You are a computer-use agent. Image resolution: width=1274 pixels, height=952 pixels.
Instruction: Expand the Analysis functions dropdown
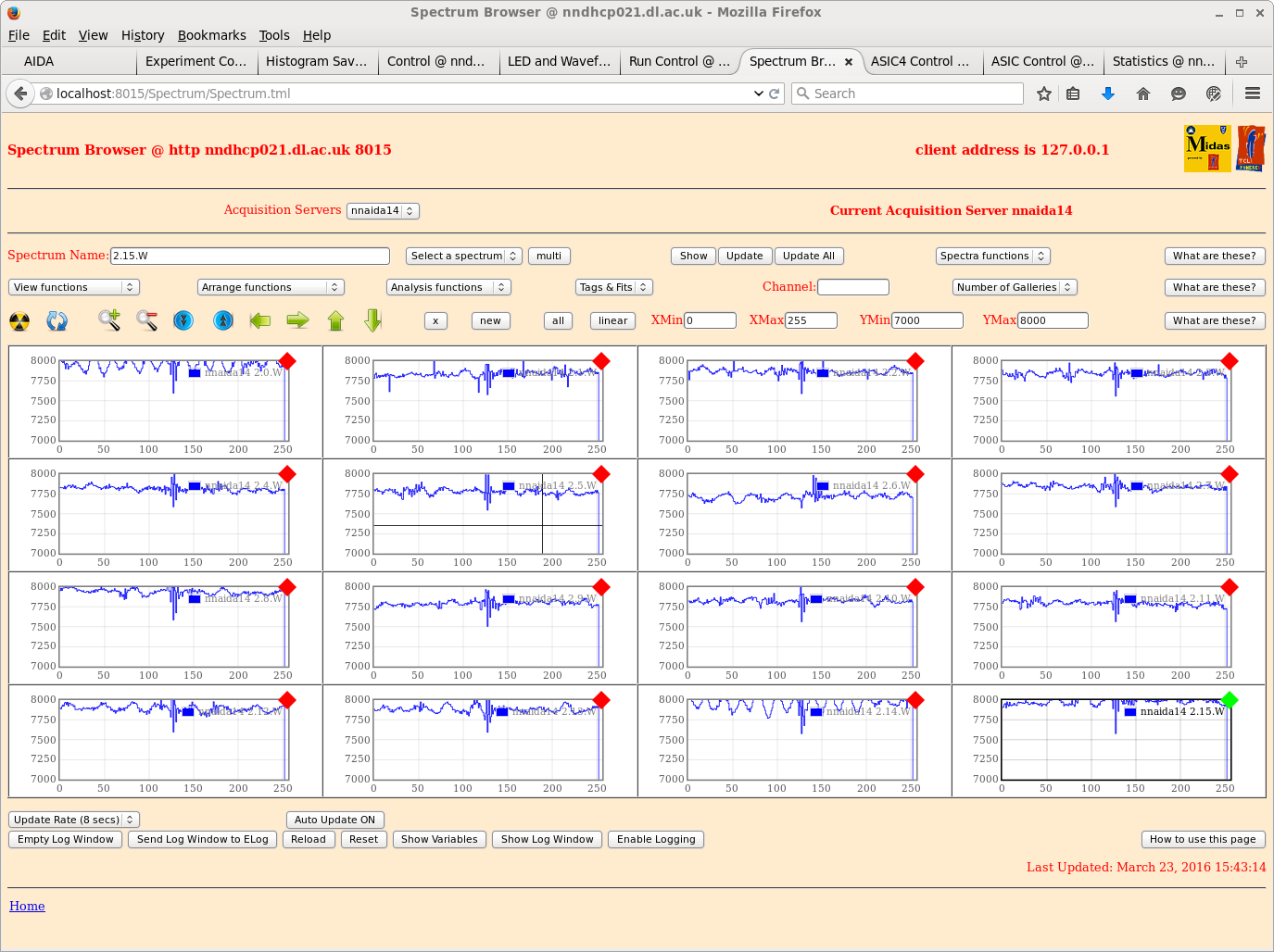click(448, 288)
